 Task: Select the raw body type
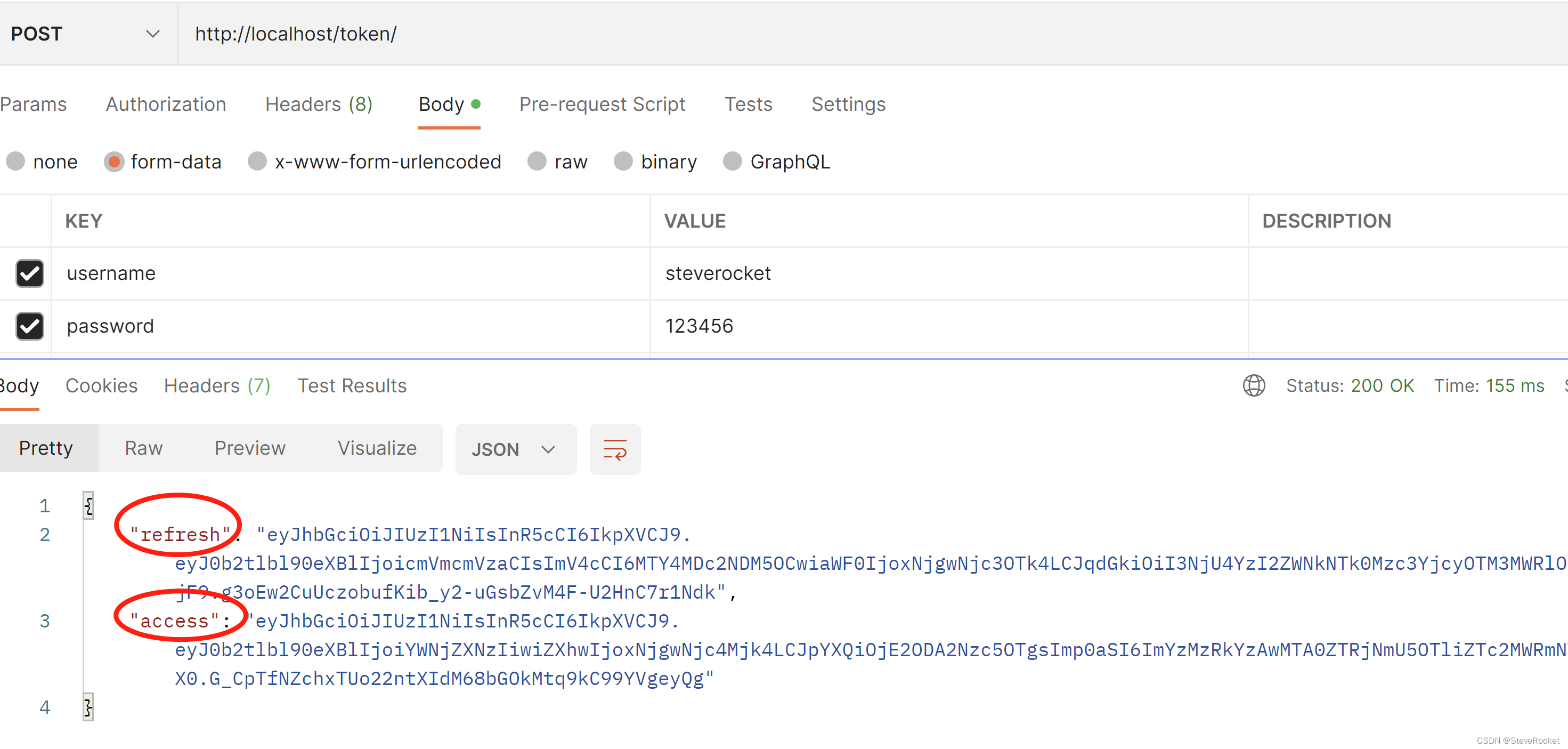[x=537, y=161]
